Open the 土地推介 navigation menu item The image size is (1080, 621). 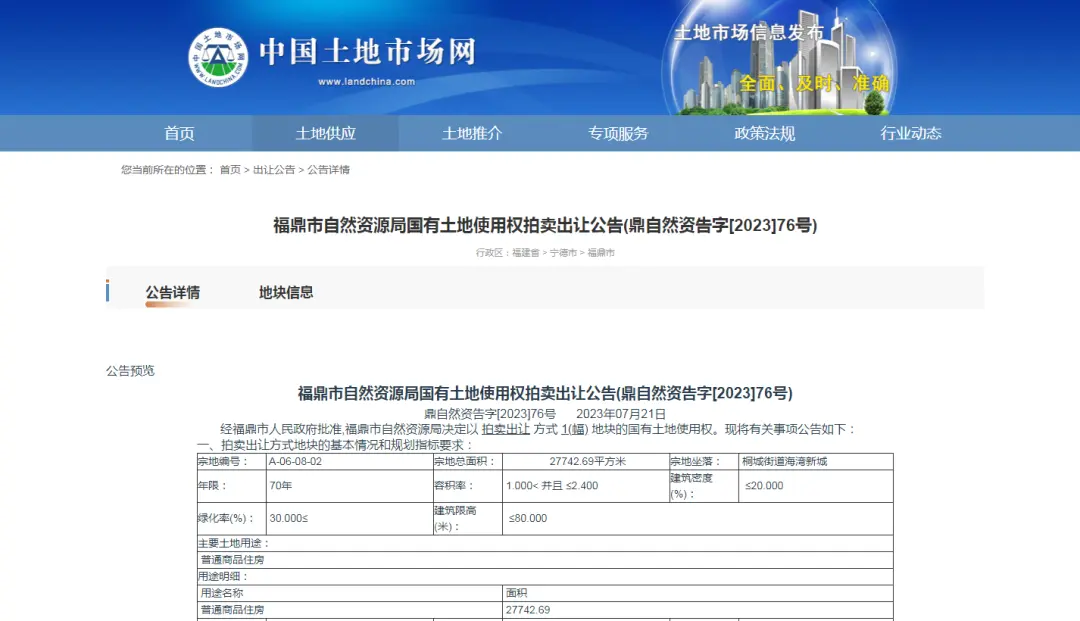click(x=472, y=133)
